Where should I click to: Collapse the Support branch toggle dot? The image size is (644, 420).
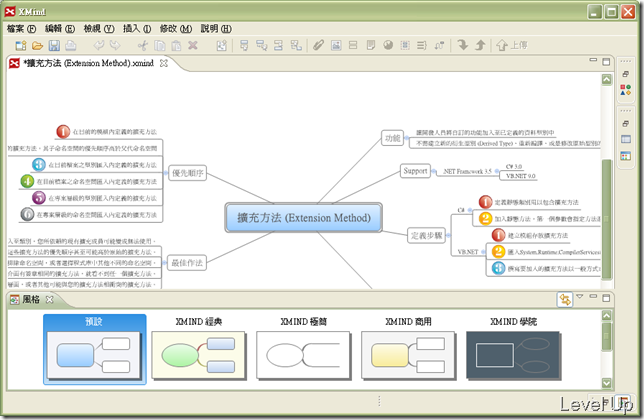click(434, 171)
